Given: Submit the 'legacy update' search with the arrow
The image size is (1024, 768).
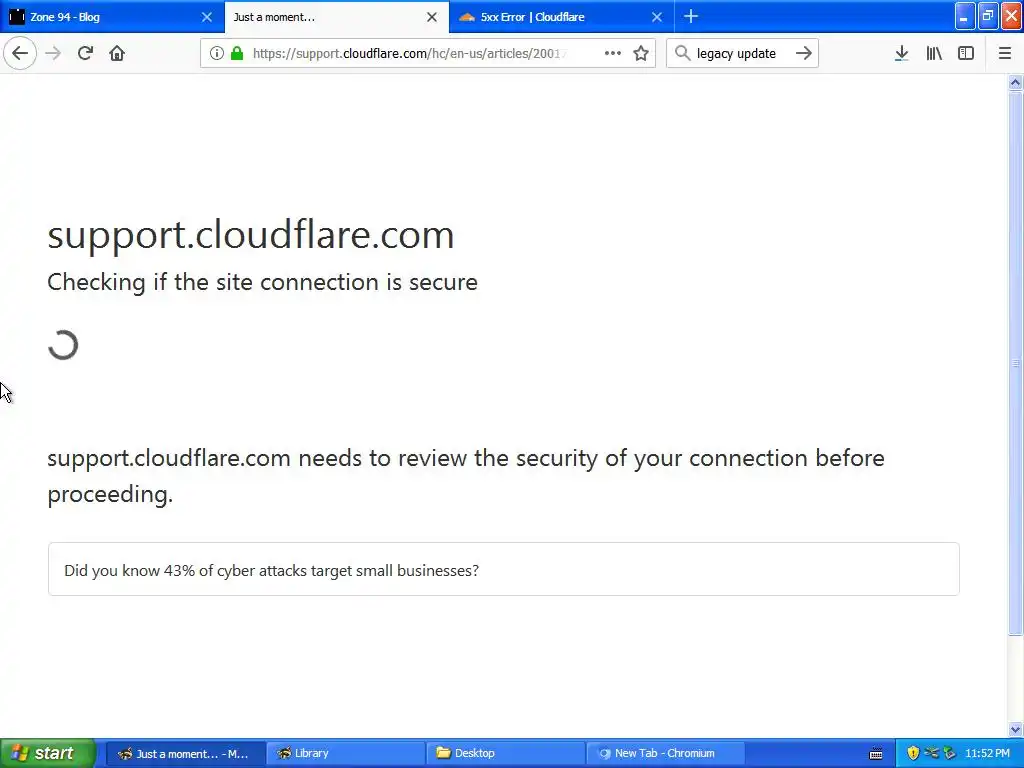Looking at the screenshot, I should click(x=804, y=53).
